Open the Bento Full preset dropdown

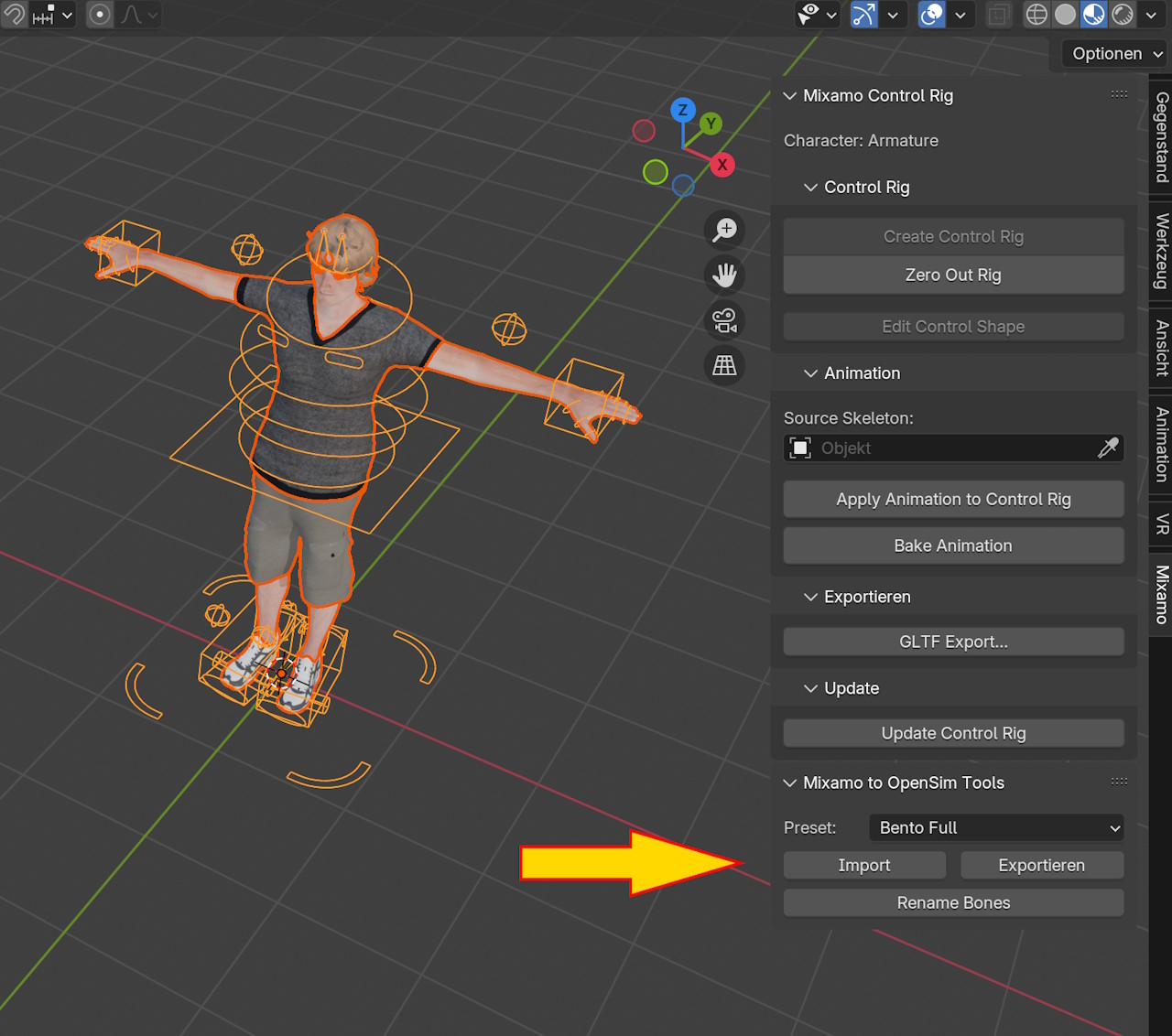996,827
